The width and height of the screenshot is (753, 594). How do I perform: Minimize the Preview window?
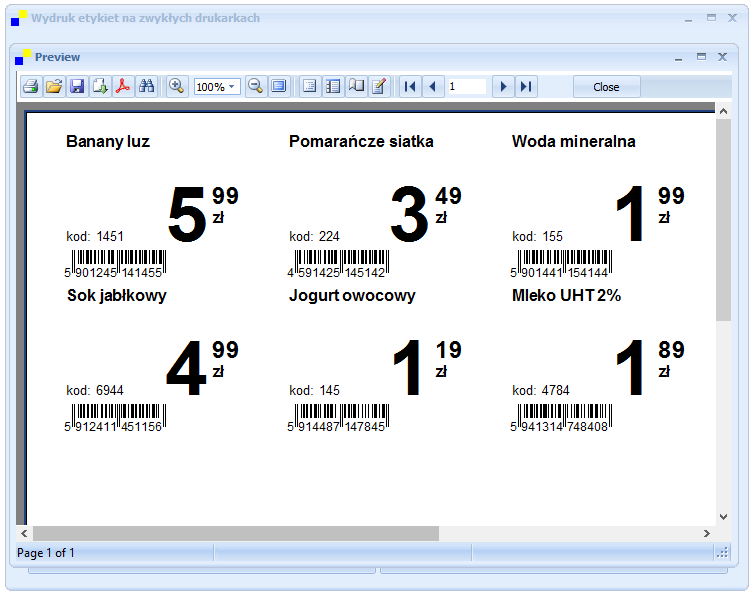point(679,58)
